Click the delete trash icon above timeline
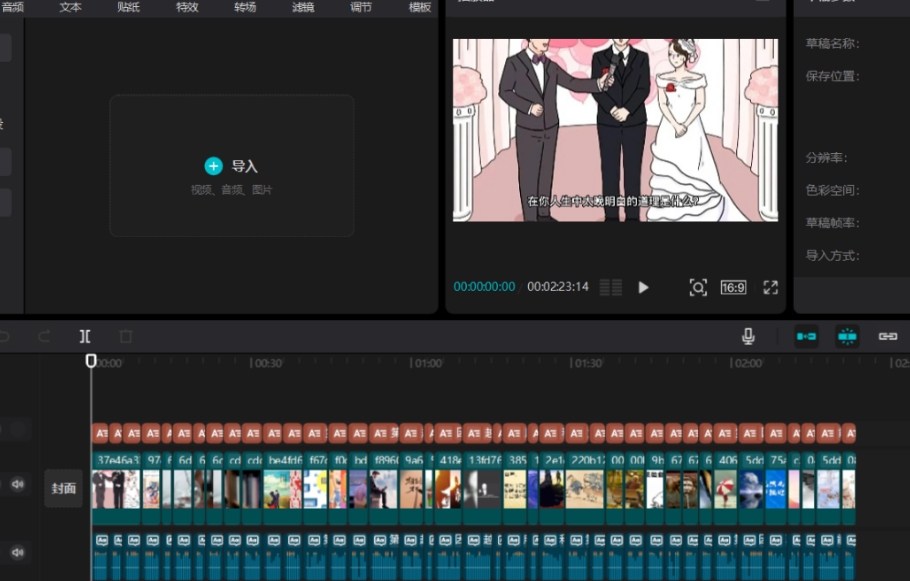The height and width of the screenshot is (581, 910). (x=126, y=337)
